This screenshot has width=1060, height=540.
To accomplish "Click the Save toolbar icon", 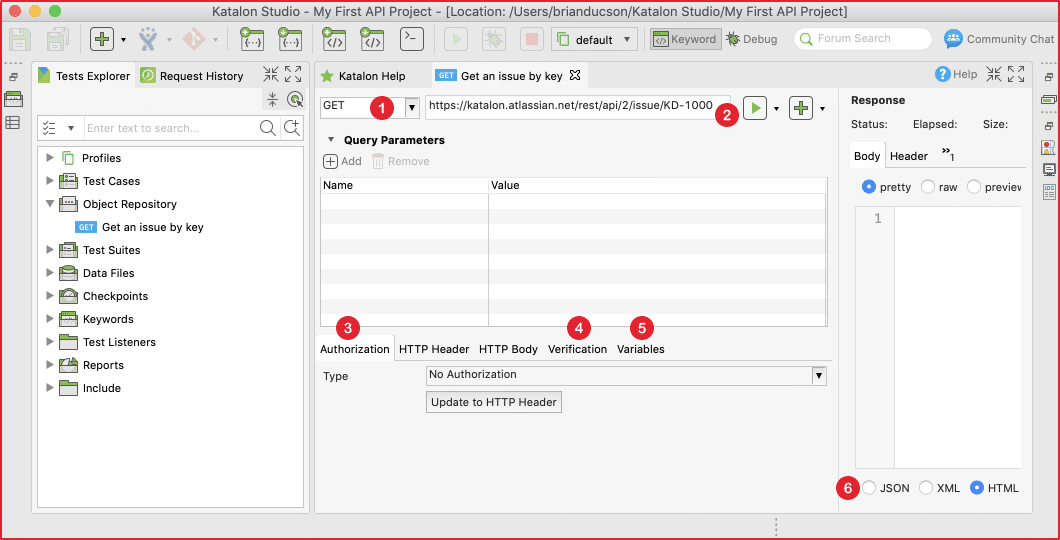I will pyautogui.click(x=20, y=39).
